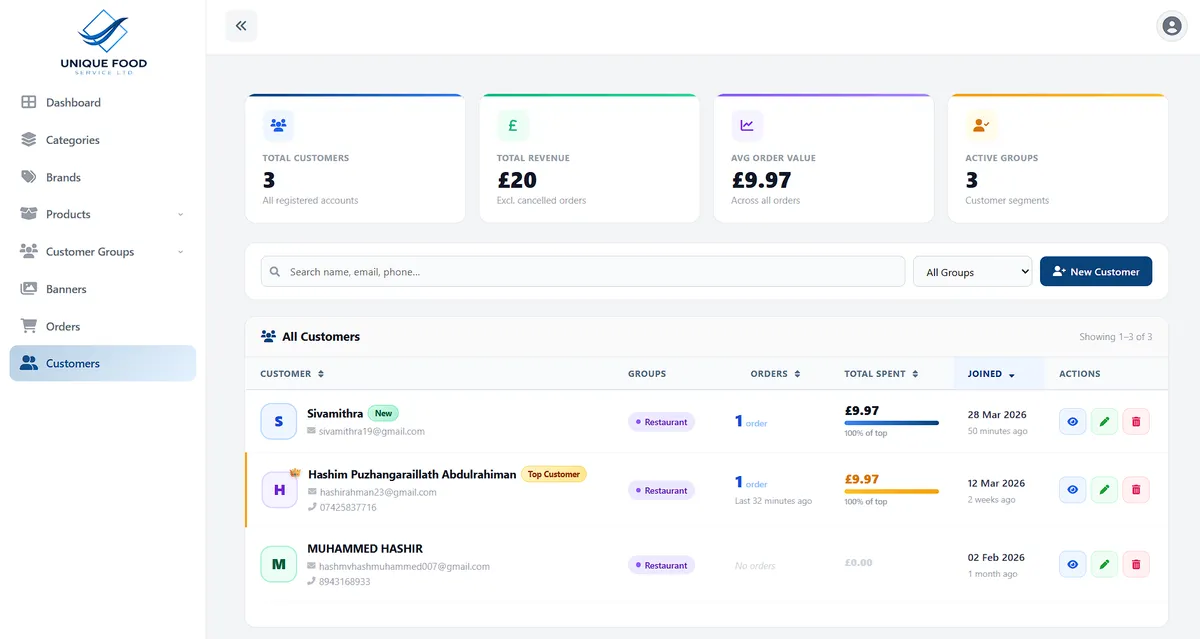The image size is (1200, 639).
Task: Delete MUHAMMED HASHIR with trash icon
Action: pyautogui.click(x=1136, y=564)
